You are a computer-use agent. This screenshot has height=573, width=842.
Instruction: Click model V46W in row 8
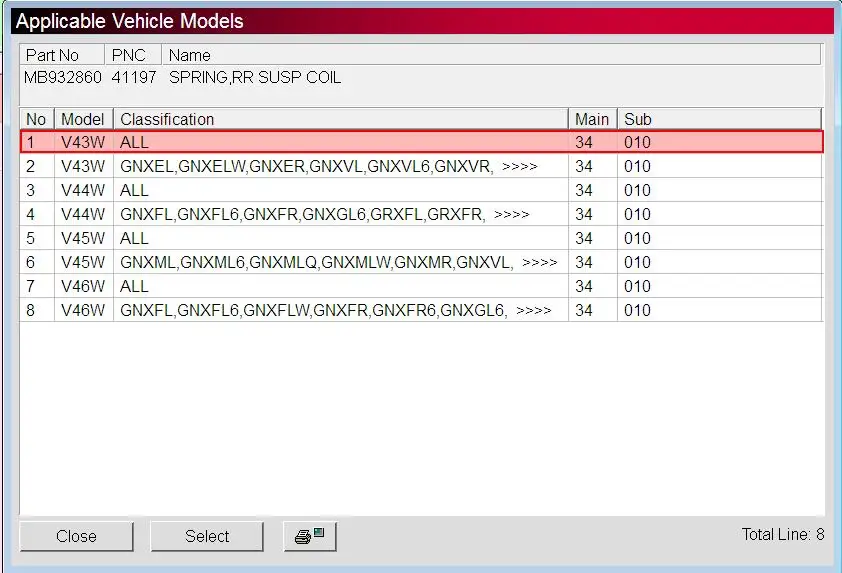tap(83, 310)
